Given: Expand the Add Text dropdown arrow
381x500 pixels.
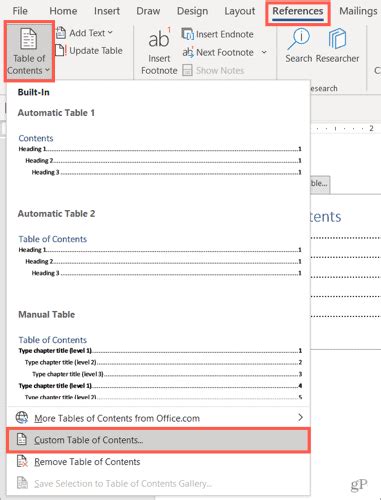Looking at the screenshot, I should click(110, 33).
